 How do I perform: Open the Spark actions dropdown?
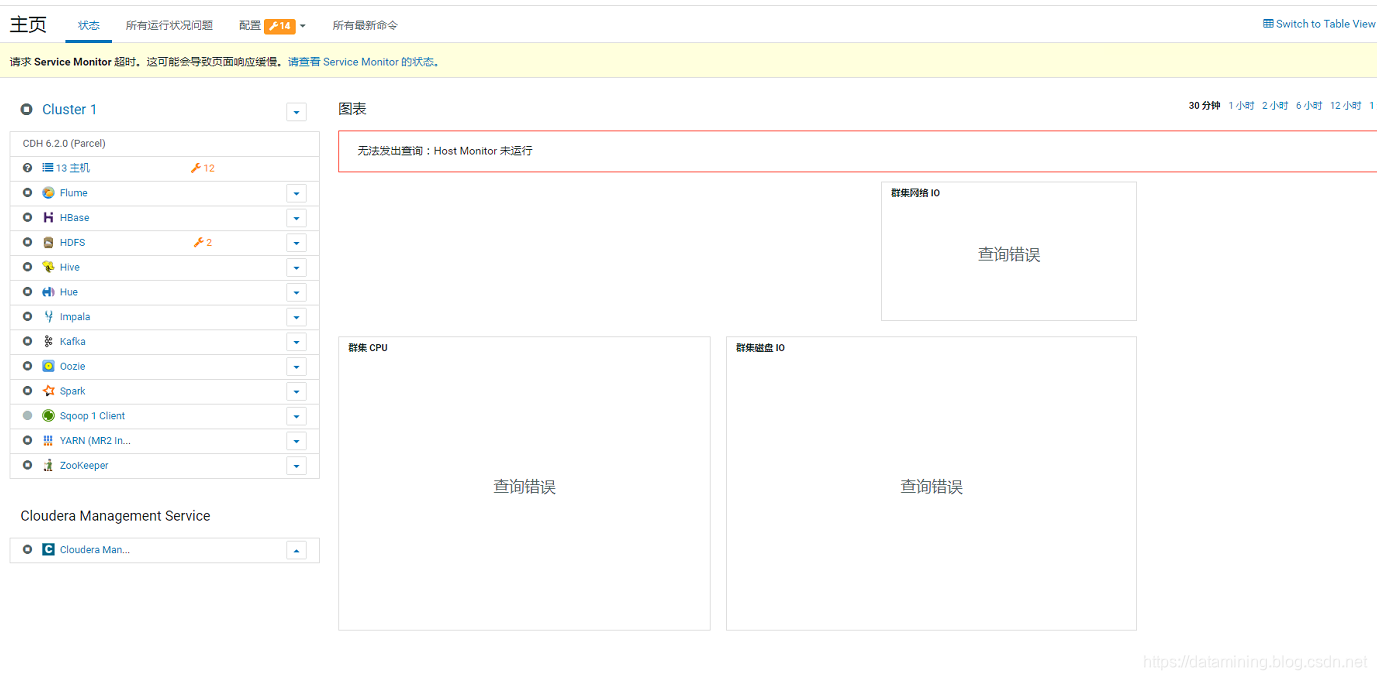296,392
